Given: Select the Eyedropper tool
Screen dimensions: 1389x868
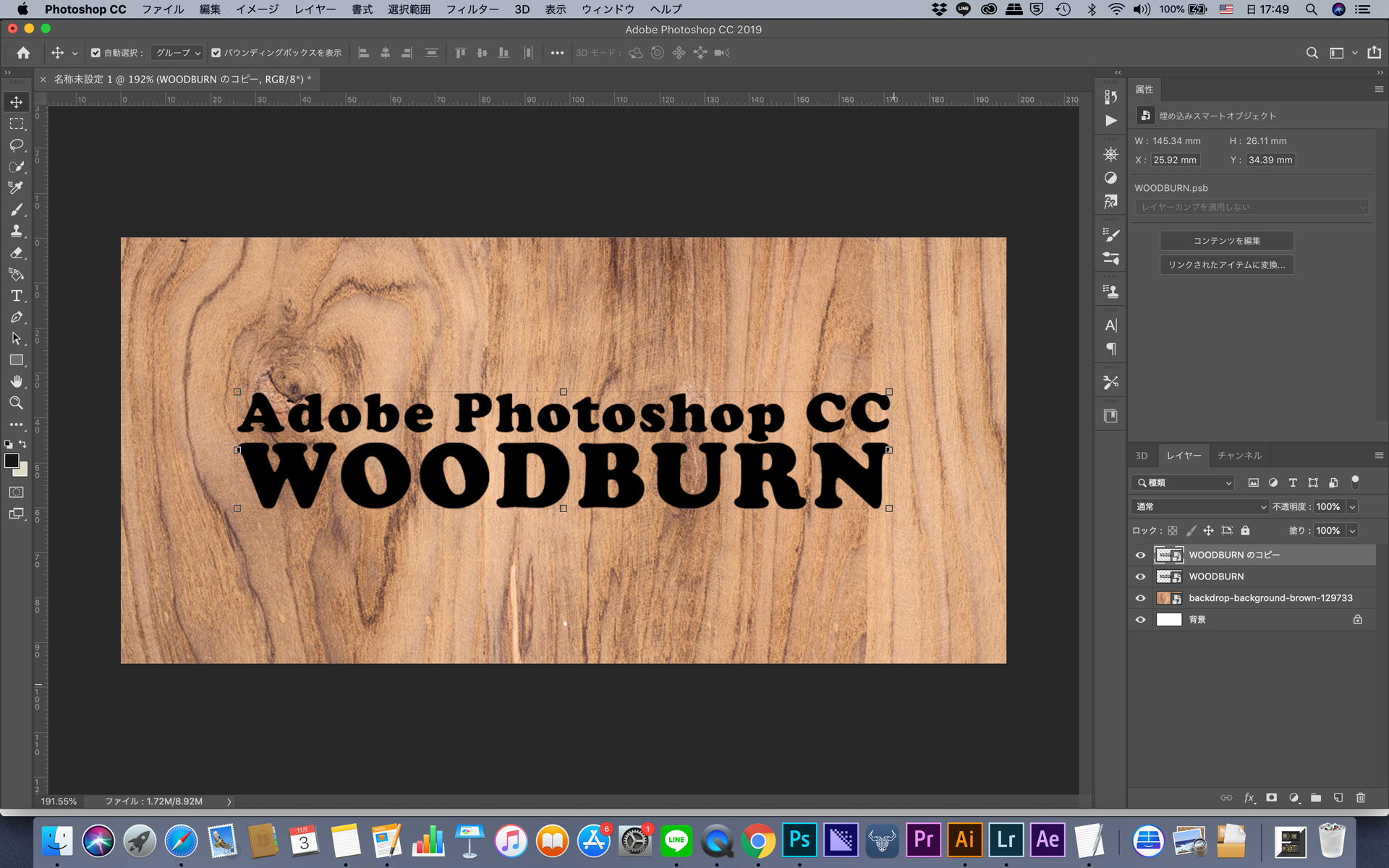Looking at the screenshot, I should coord(16,188).
